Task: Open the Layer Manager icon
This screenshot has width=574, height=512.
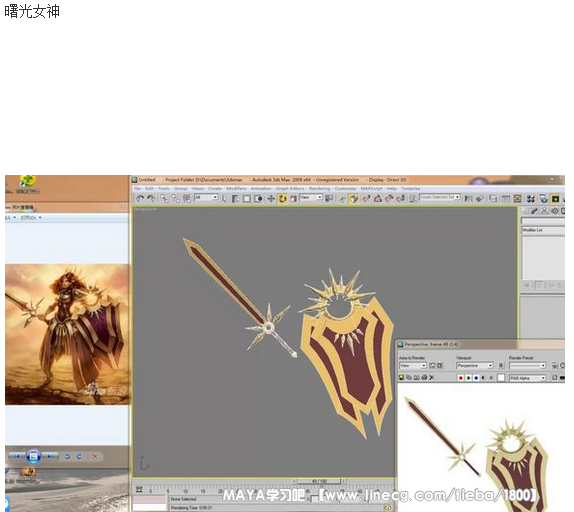Action: pos(493,198)
